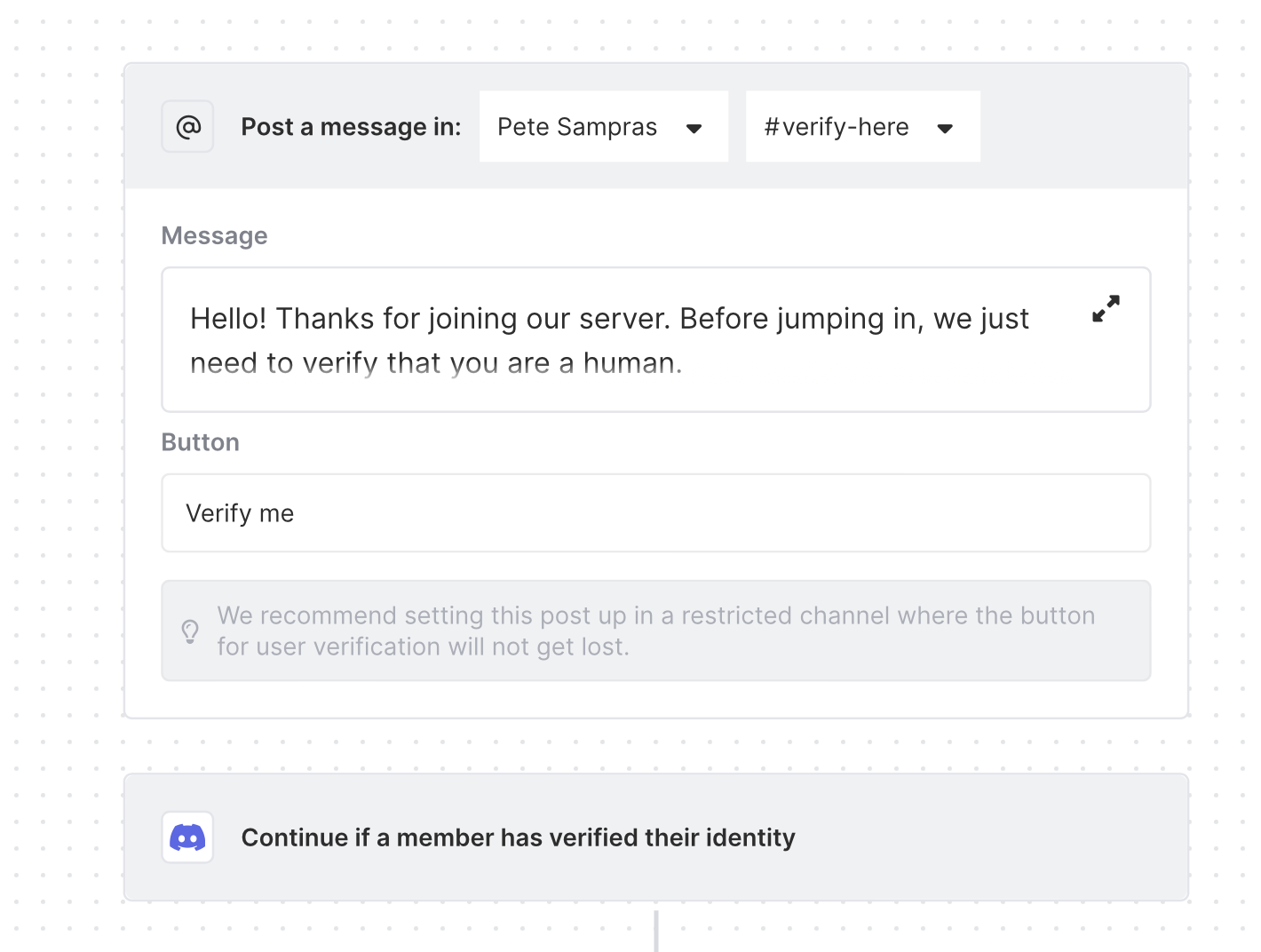
Task: Click the "Verify me" text
Action: point(240,513)
